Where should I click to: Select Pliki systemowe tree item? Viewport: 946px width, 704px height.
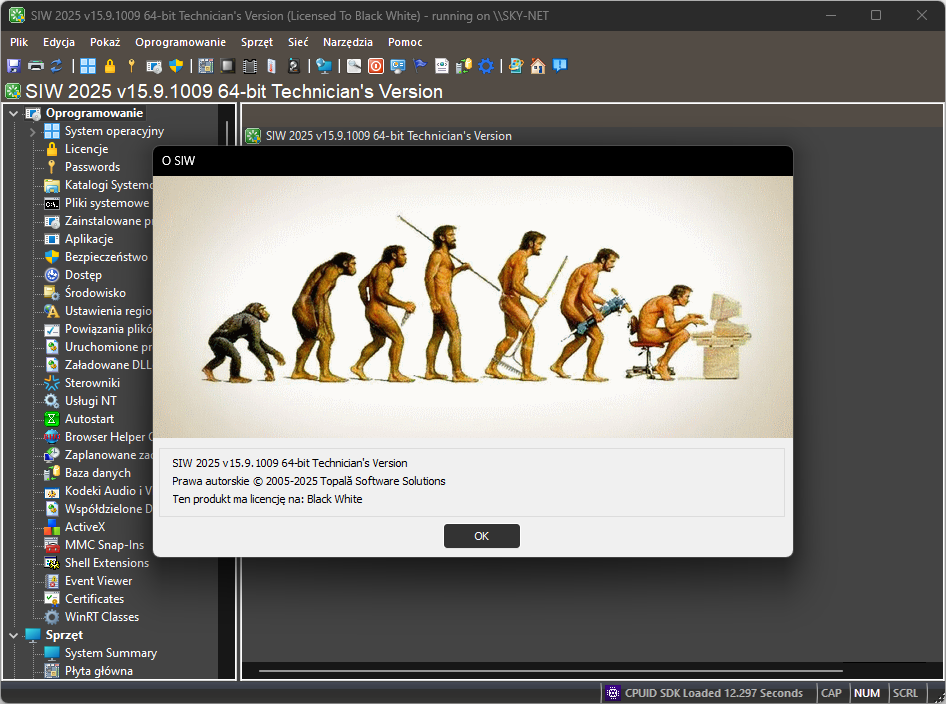coord(107,203)
